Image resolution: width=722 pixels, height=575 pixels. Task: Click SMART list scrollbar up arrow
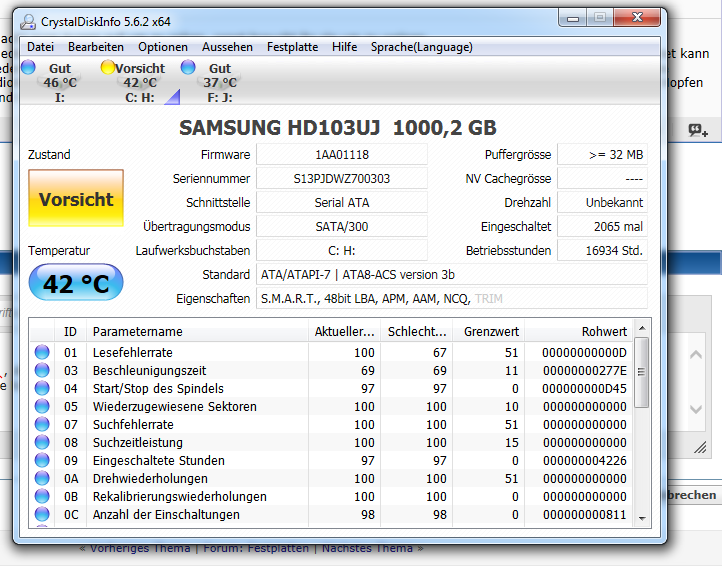click(x=642, y=328)
